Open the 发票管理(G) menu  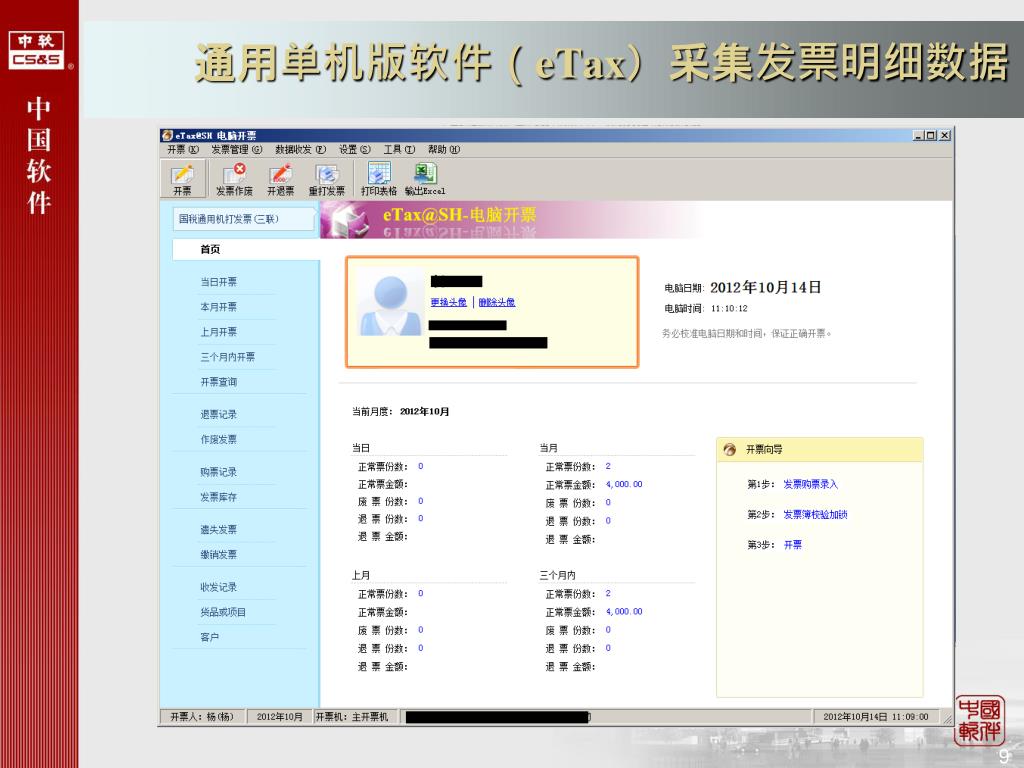coord(236,150)
